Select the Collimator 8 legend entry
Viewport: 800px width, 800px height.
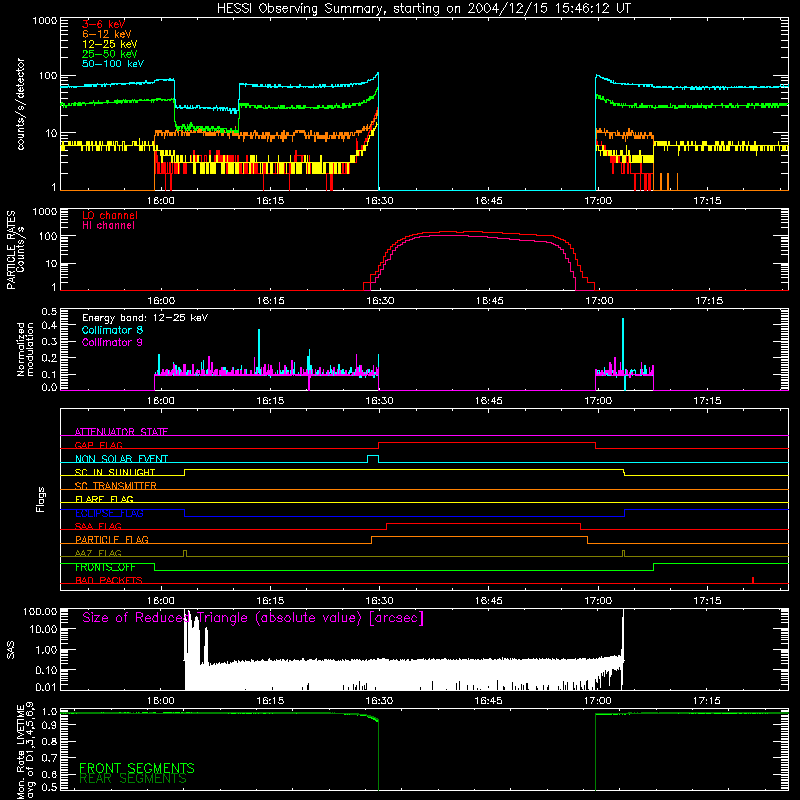coord(112,330)
